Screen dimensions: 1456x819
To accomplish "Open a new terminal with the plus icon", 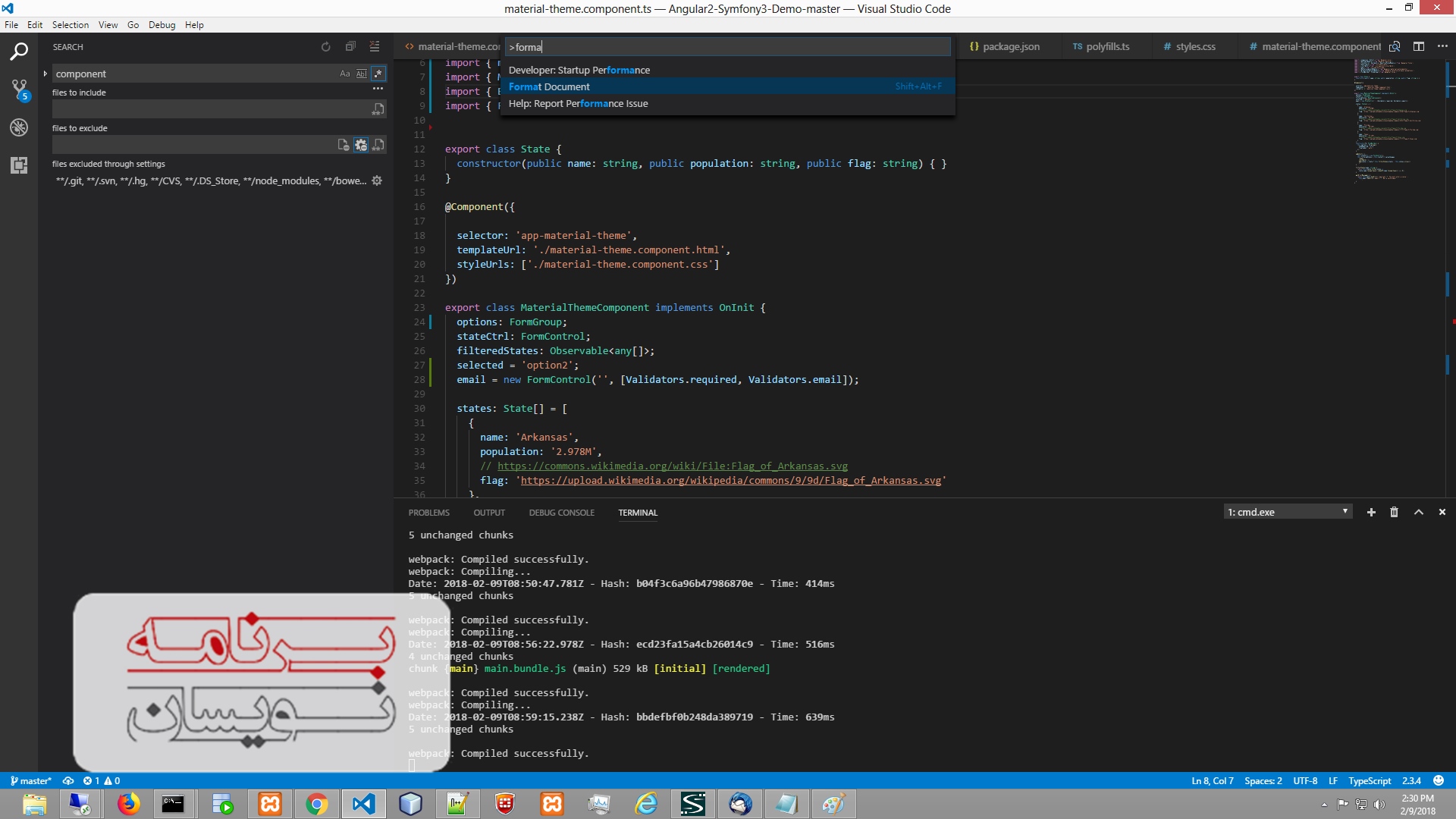I will pyautogui.click(x=1371, y=512).
